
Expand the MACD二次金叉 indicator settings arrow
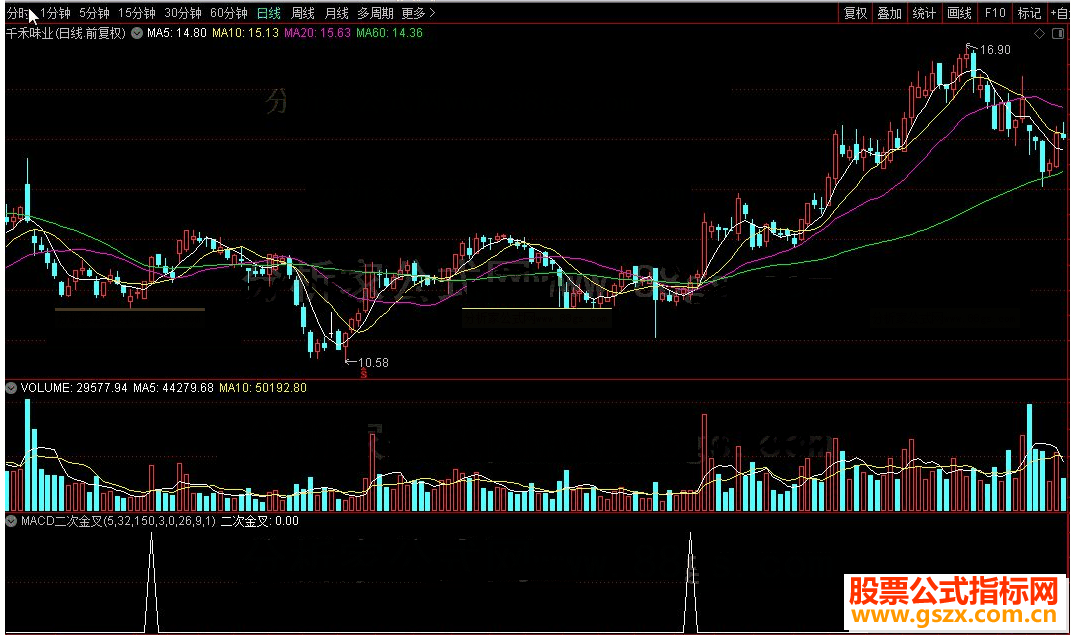pyautogui.click(x=11, y=521)
